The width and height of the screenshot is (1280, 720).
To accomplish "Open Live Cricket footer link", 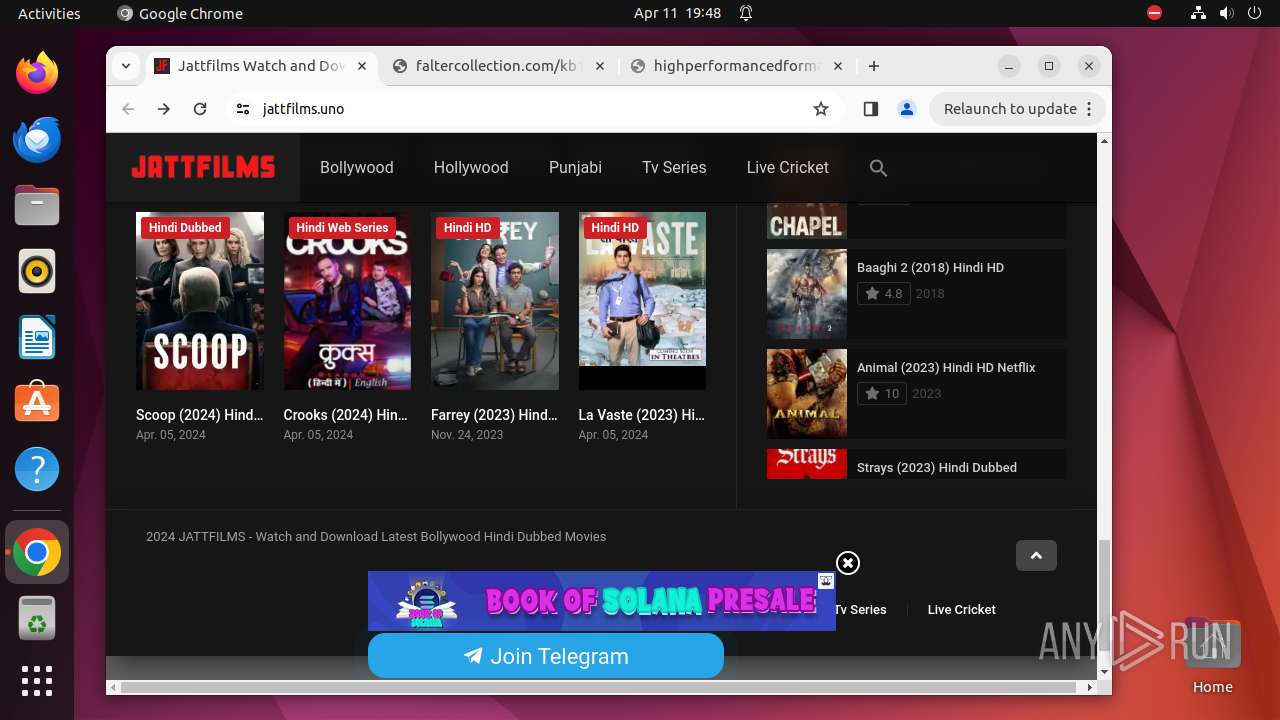I will point(961,610).
